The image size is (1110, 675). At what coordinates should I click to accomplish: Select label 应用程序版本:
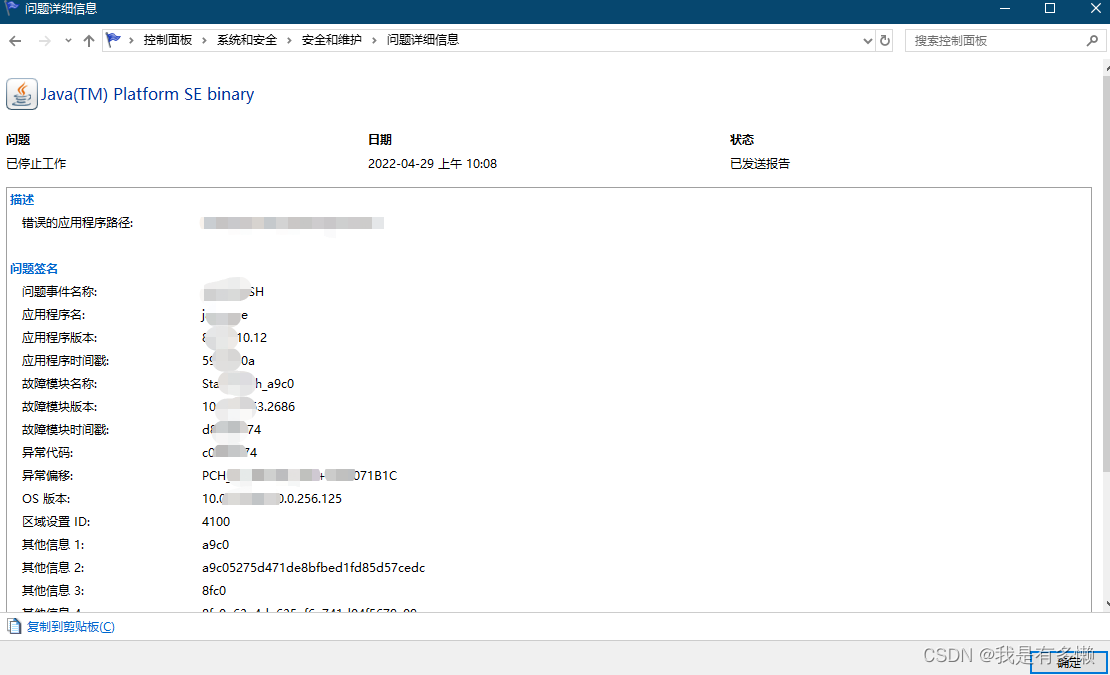click(x=59, y=338)
